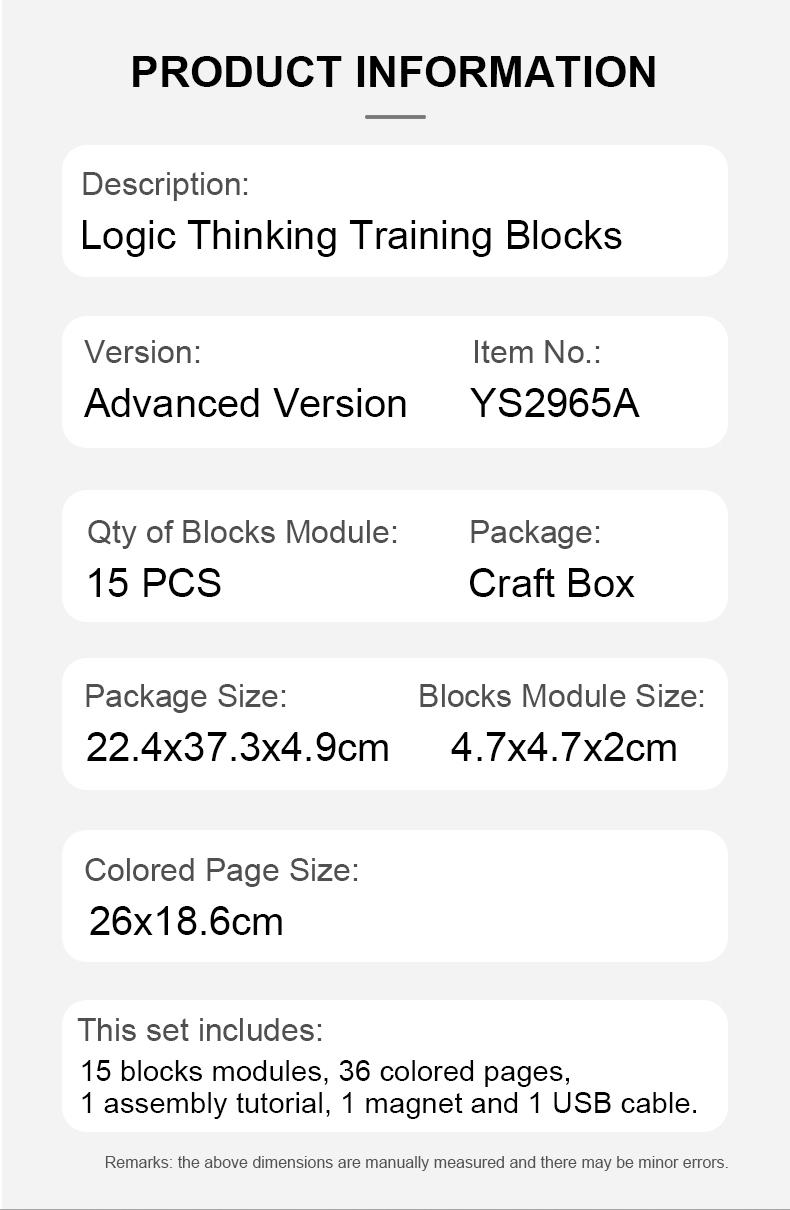Select the Advanced Version value
790x1210 pixels.
pos(246,404)
